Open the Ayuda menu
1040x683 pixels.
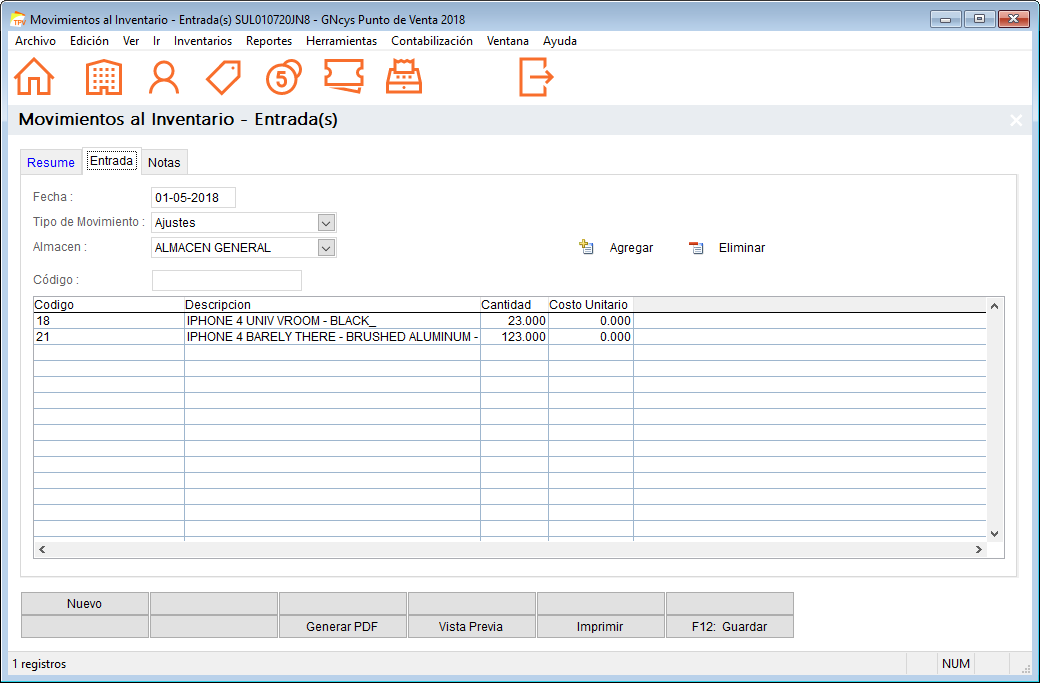560,41
